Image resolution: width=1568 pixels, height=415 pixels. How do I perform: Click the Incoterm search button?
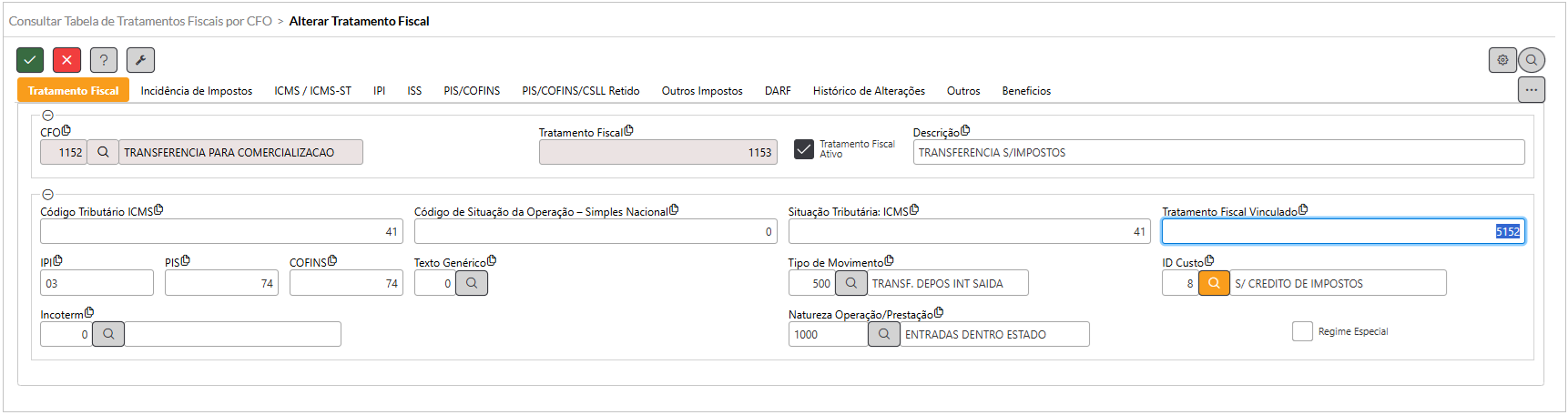[108, 334]
